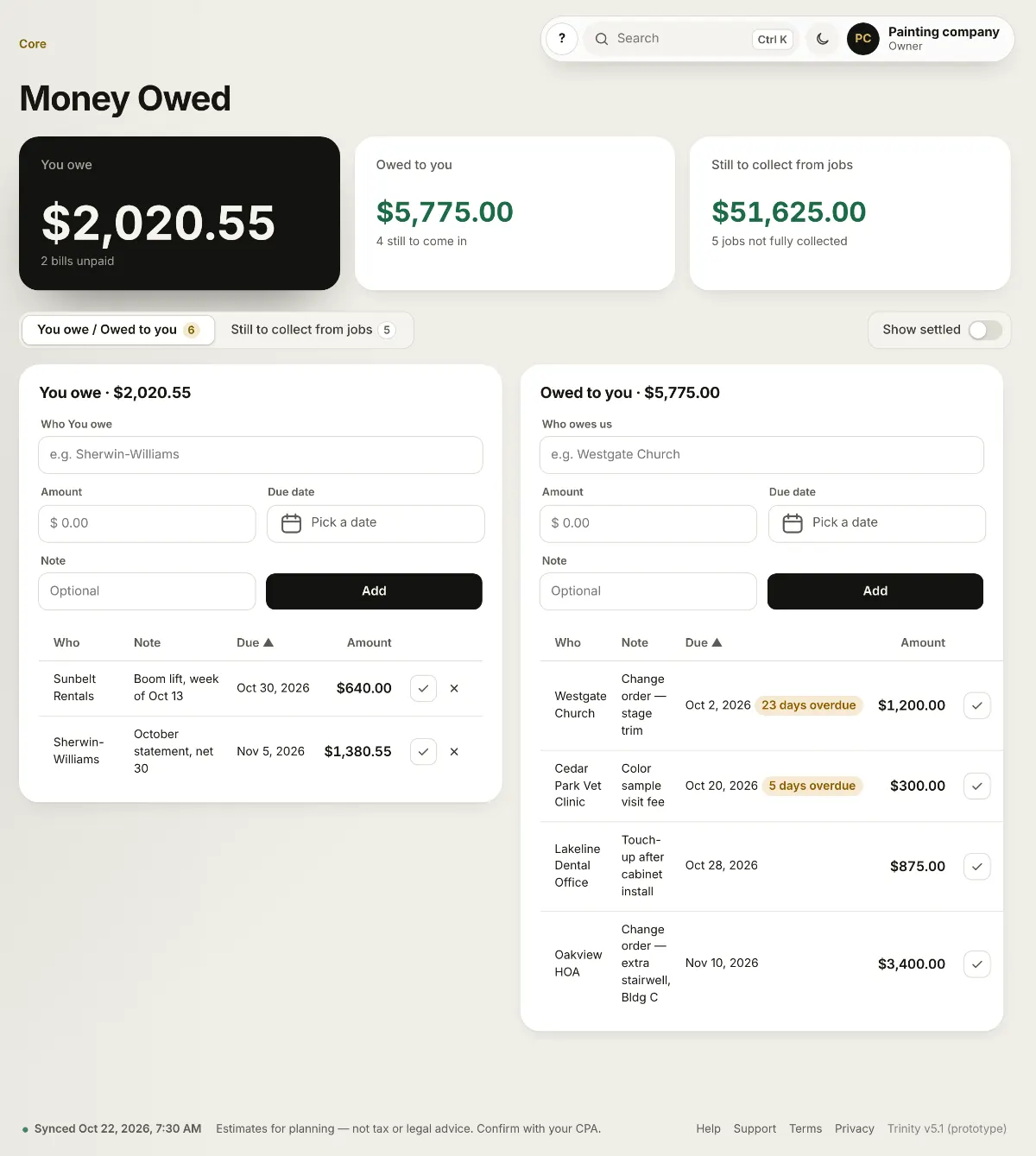1036x1156 pixels.
Task: Toggle dark mode moon icon
Action: click(823, 39)
